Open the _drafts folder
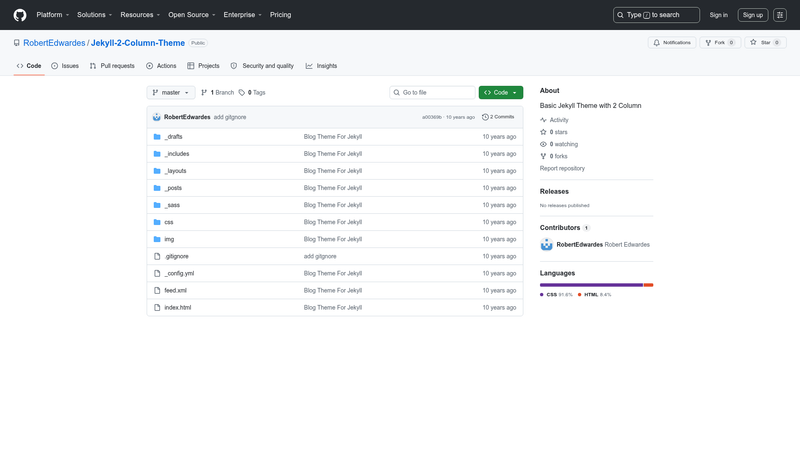Screen dimensions: 800x450 [x=173, y=137]
